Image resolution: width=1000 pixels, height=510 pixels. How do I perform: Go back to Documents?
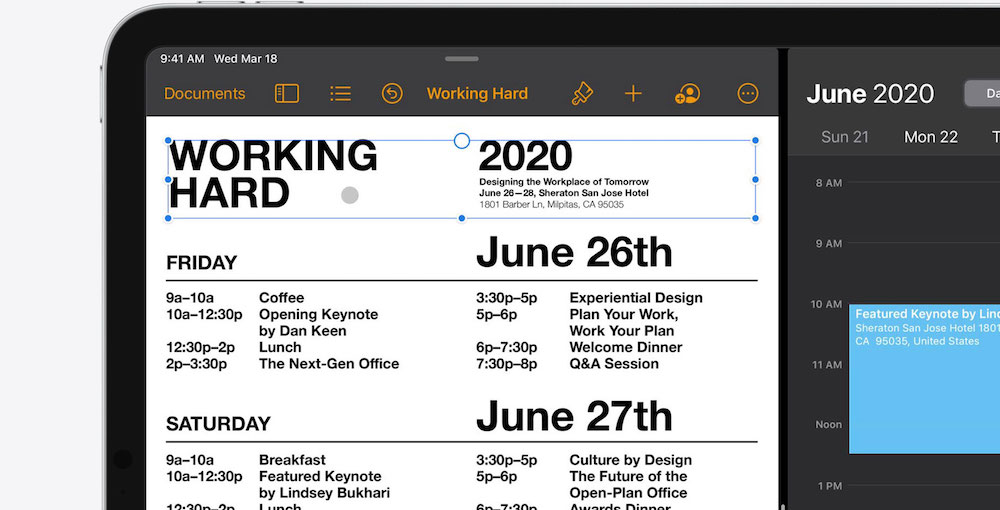click(204, 94)
